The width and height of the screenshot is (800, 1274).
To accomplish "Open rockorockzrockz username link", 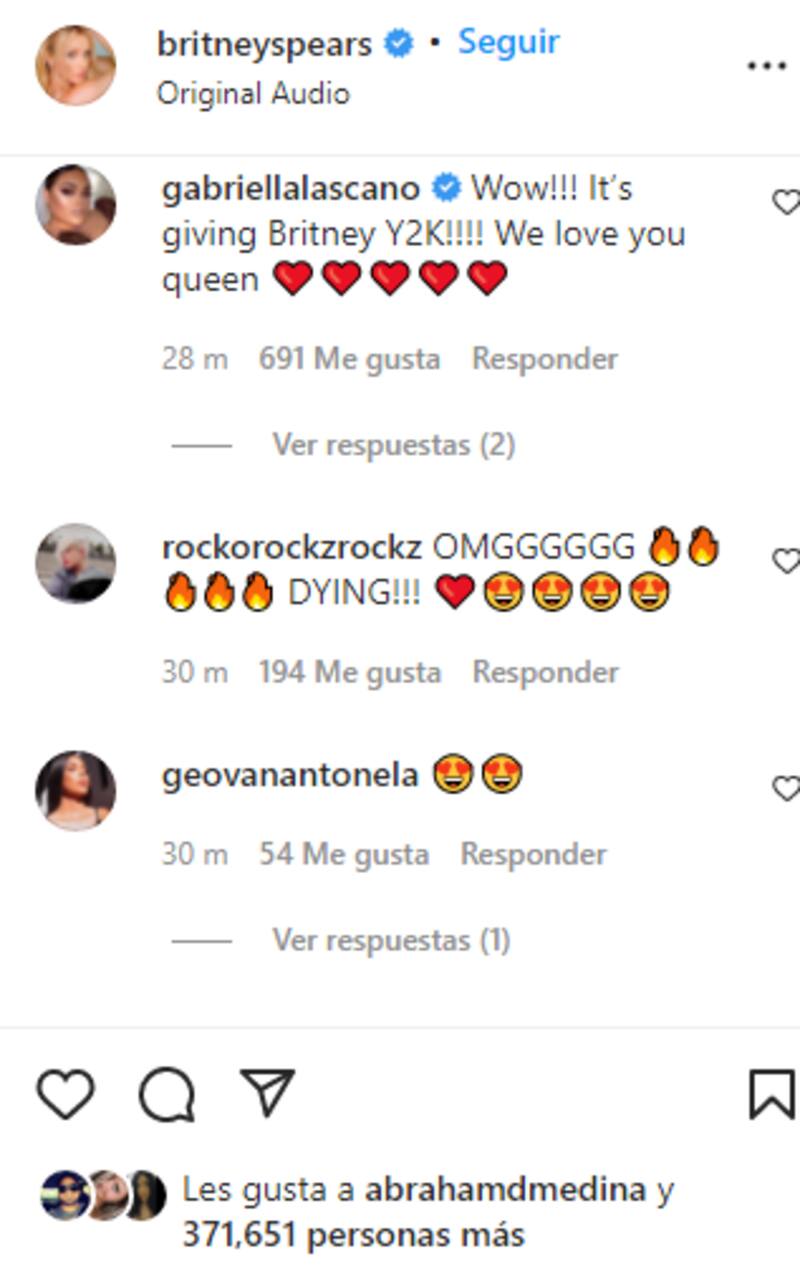I will [291, 548].
